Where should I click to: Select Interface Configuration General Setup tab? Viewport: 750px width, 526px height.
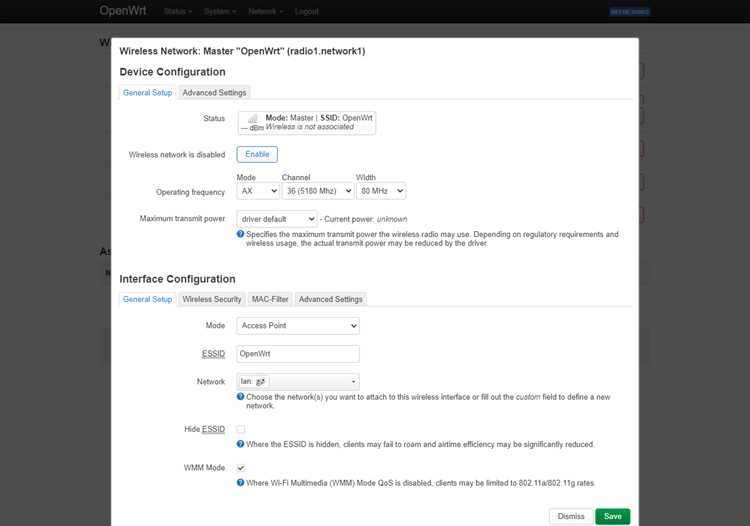pos(147,299)
